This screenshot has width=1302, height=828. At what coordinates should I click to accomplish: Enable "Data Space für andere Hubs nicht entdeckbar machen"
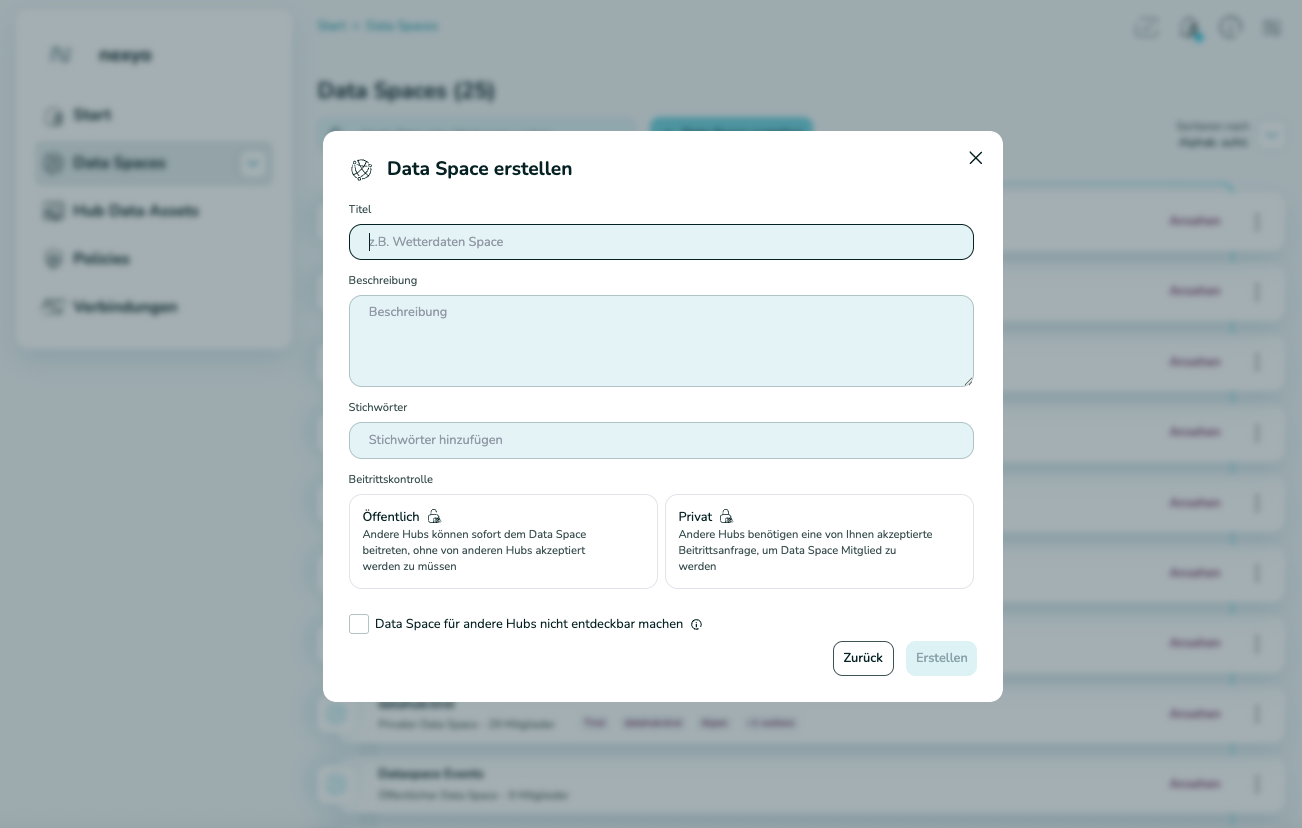[359, 624]
